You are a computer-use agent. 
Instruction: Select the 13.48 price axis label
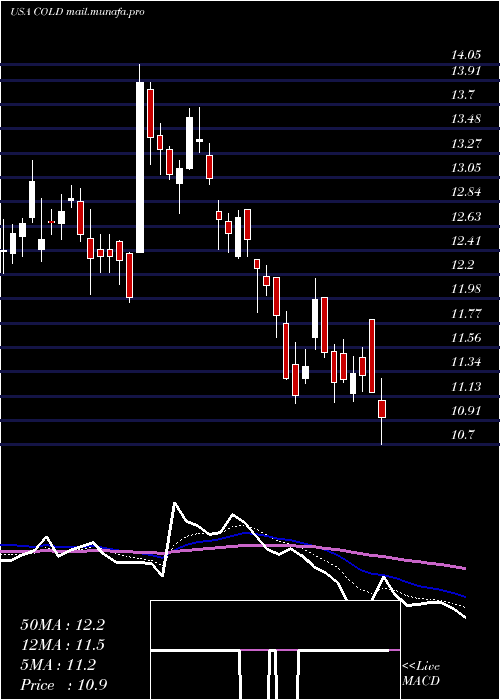[x=466, y=119]
